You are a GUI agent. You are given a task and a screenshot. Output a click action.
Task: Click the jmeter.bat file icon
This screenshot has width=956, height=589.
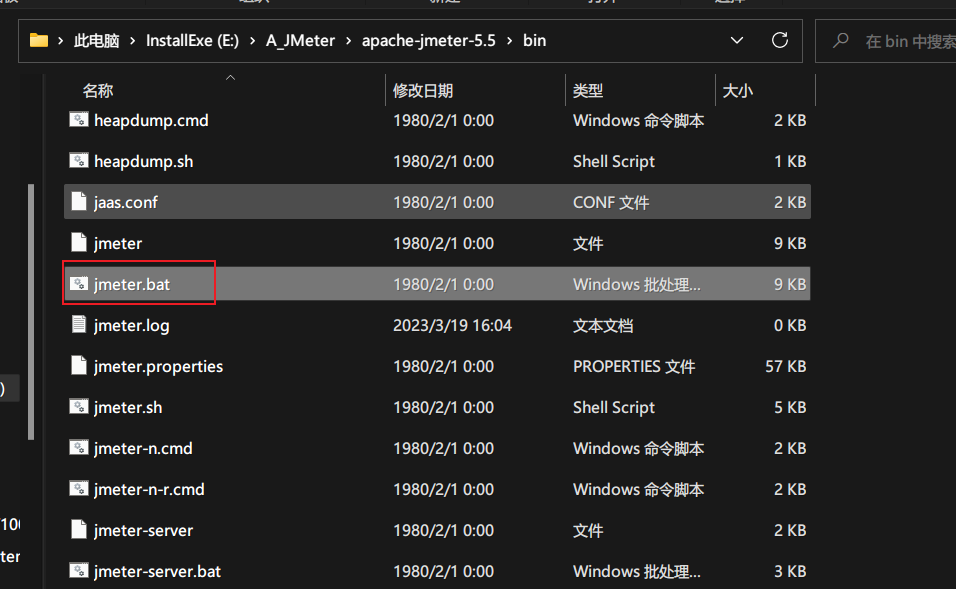(x=79, y=284)
